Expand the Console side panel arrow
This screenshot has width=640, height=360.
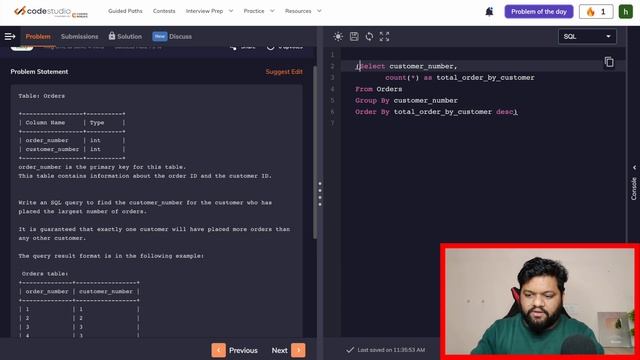tap(634, 167)
